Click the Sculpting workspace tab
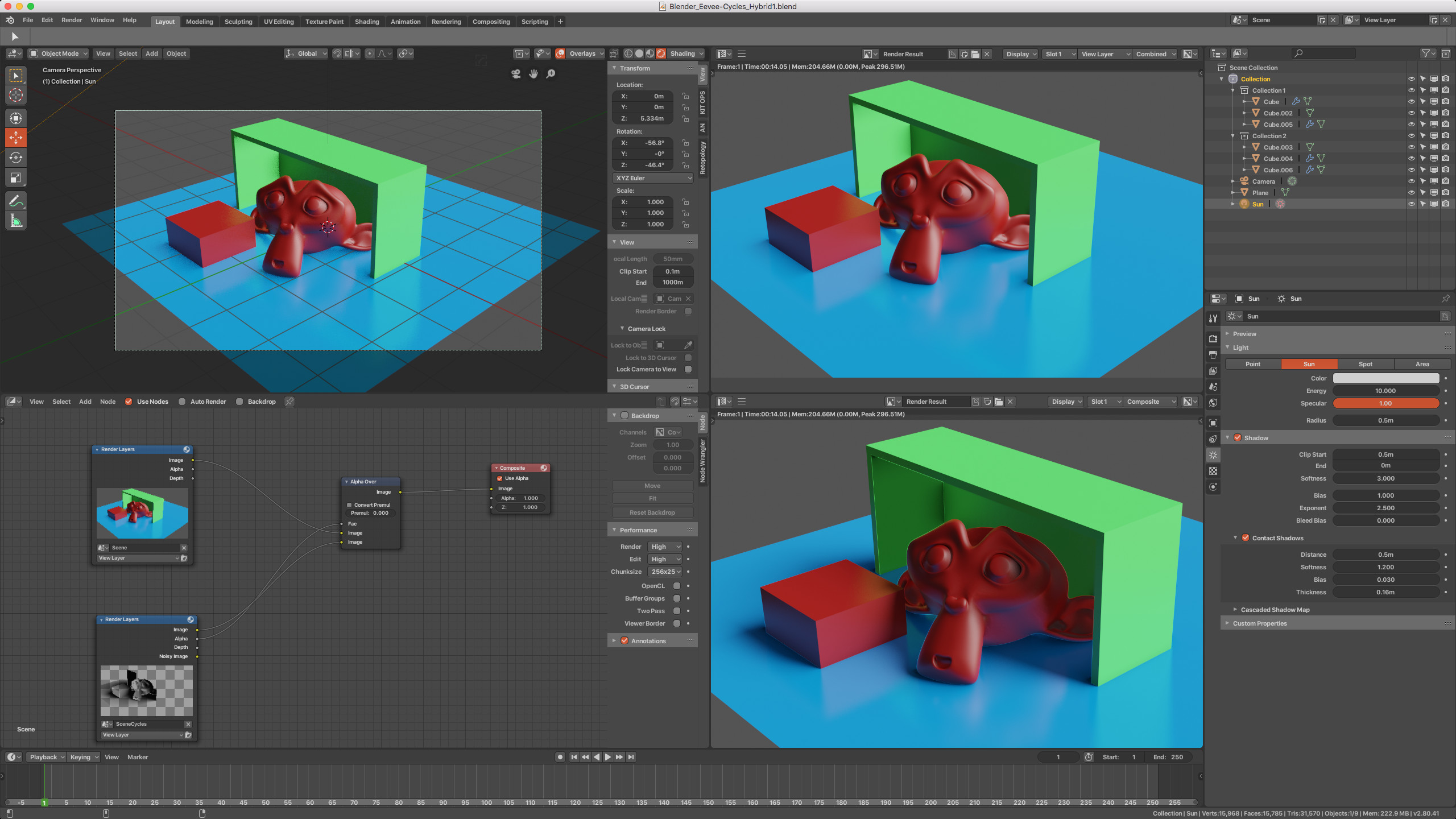 click(x=238, y=22)
